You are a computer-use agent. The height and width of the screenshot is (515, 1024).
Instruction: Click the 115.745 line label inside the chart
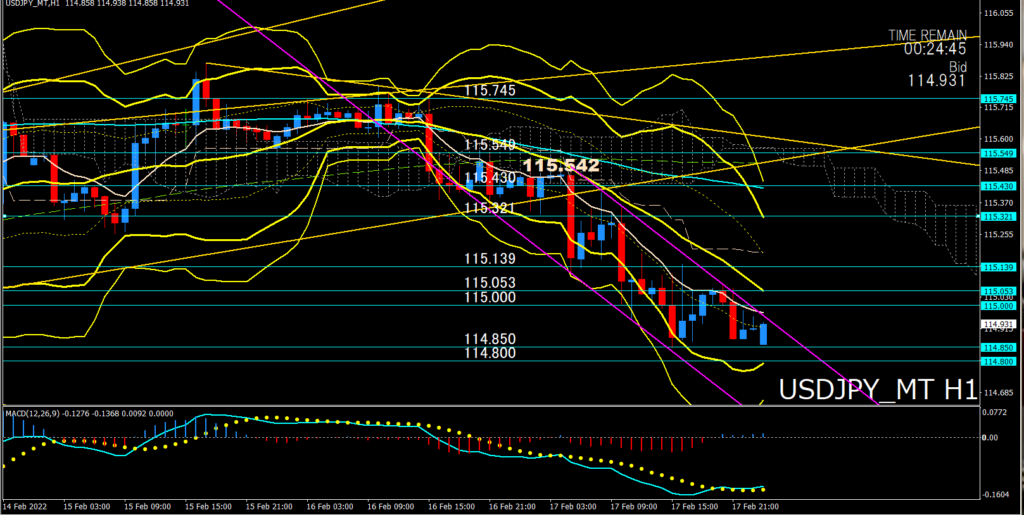tap(490, 90)
